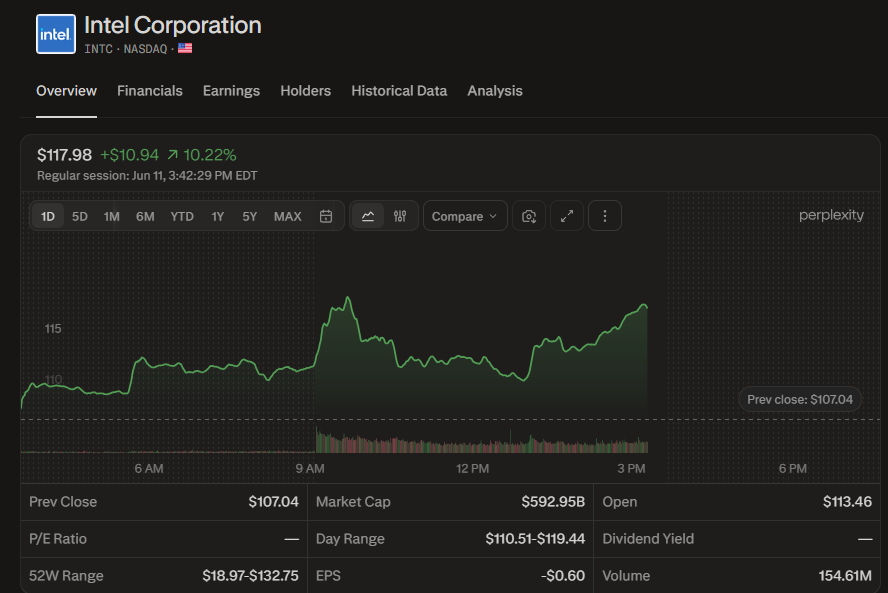Click the 10.22% percent change
Viewport: 888px width, 593px height.
[210, 155]
